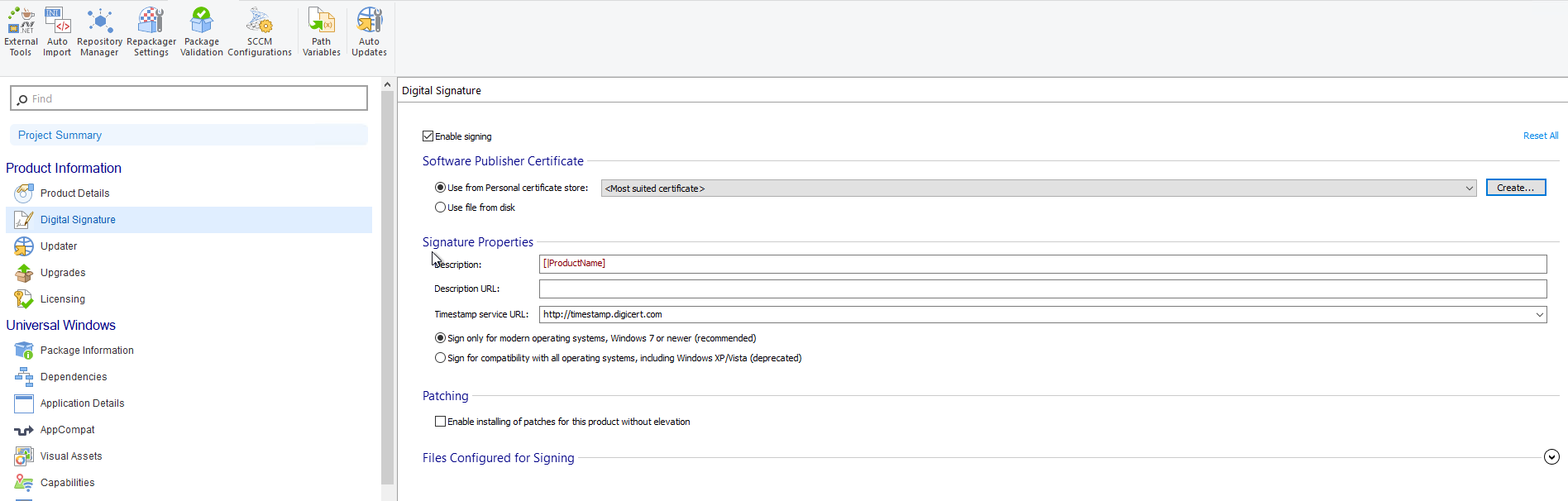Launch Package Validation tool
The height and width of the screenshot is (501, 1568).
click(x=201, y=32)
